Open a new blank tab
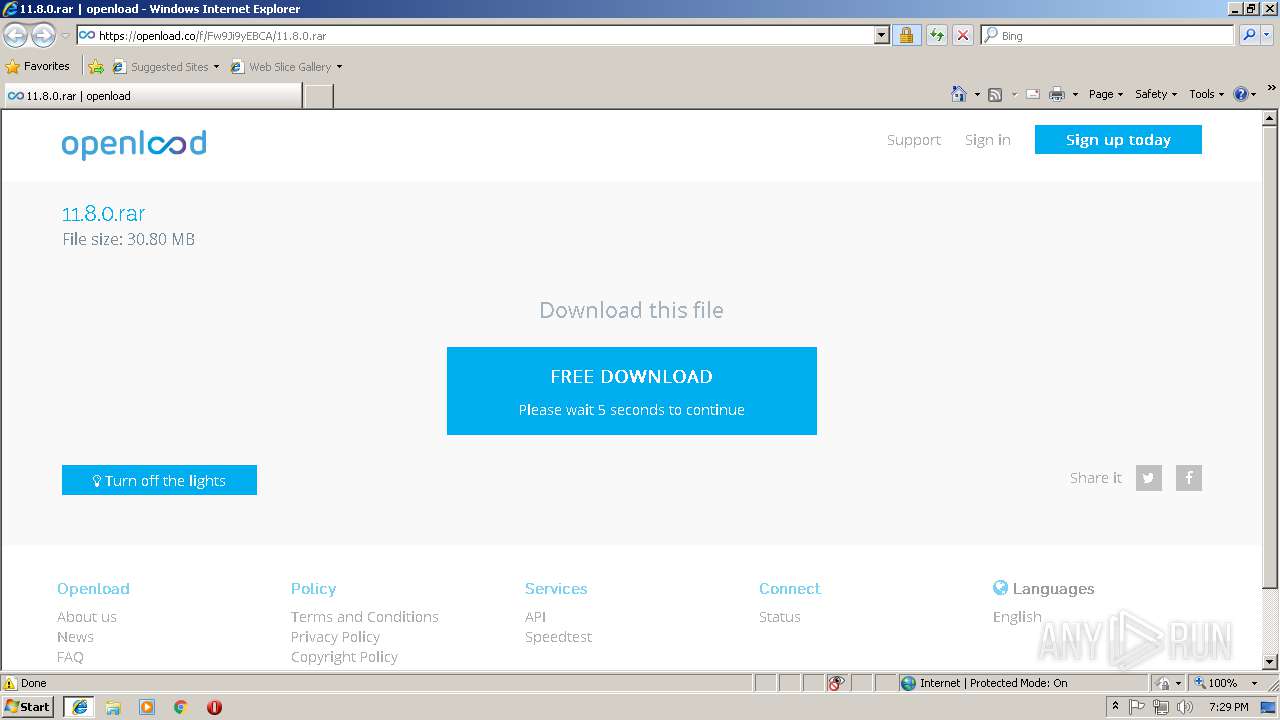This screenshot has height=720, width=1280. (318, 96)
